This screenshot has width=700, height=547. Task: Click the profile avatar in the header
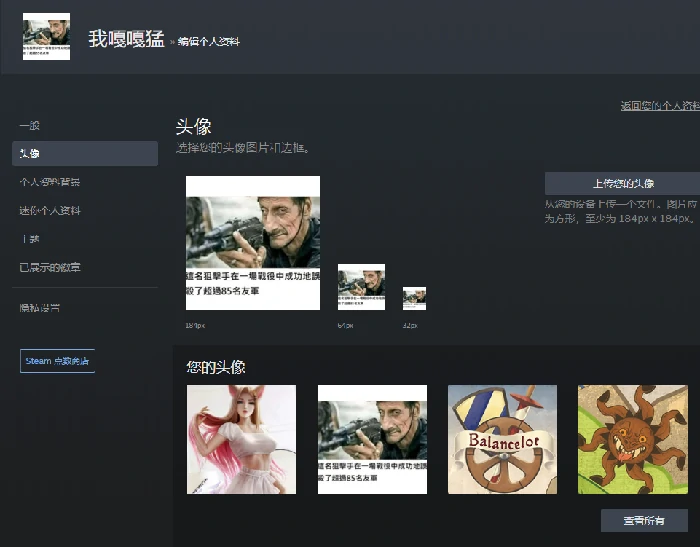(x=46, y=37)
